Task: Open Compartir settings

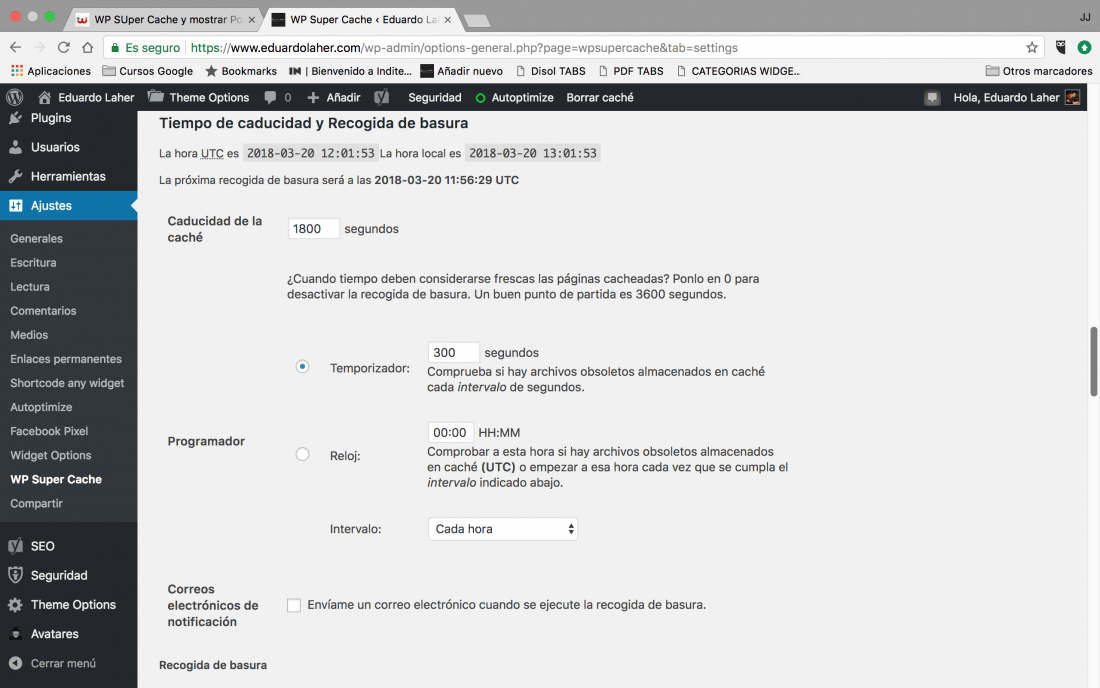Action: (36, 504)
